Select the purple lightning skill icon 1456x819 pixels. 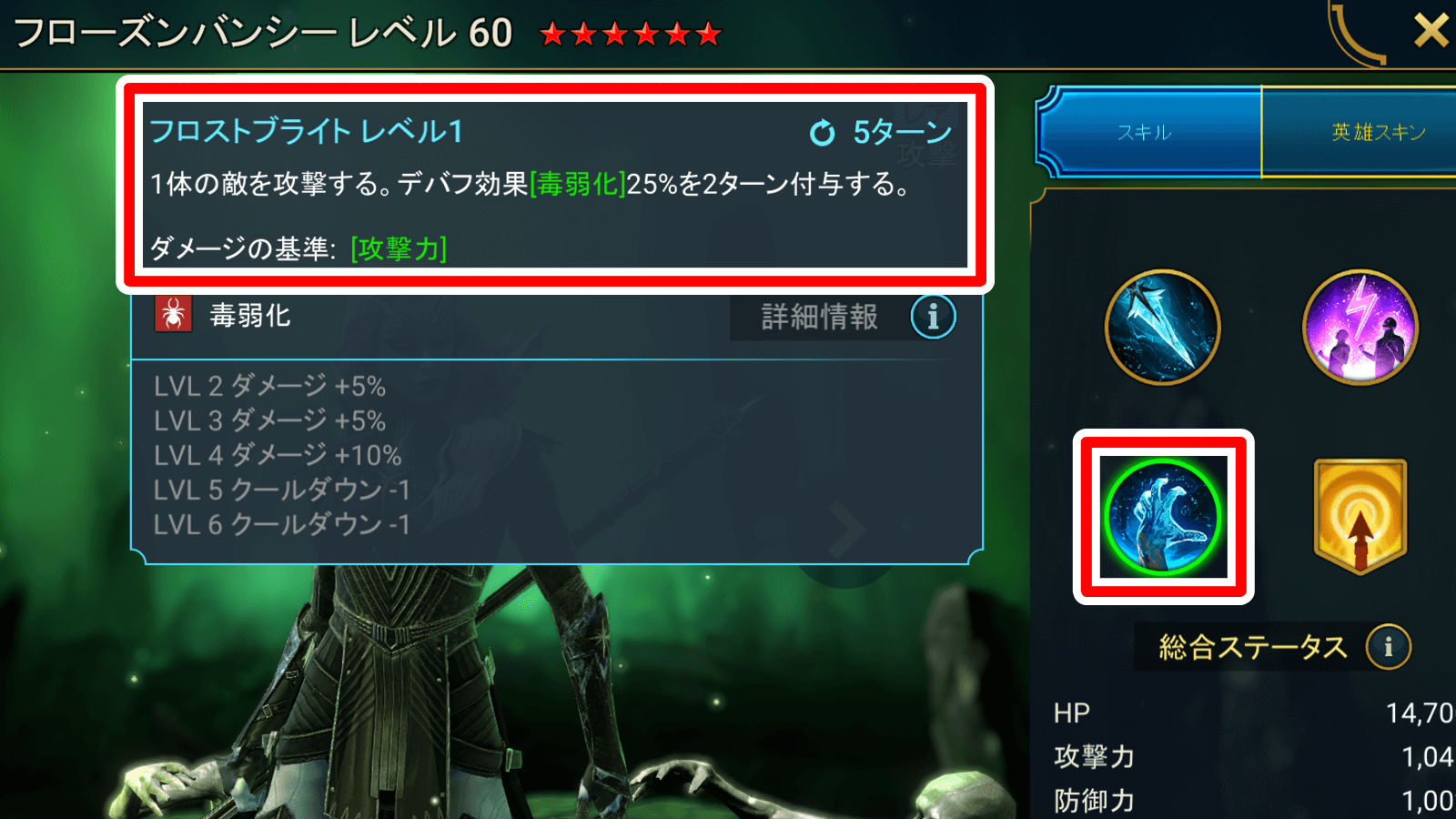tap(1360, 327)
